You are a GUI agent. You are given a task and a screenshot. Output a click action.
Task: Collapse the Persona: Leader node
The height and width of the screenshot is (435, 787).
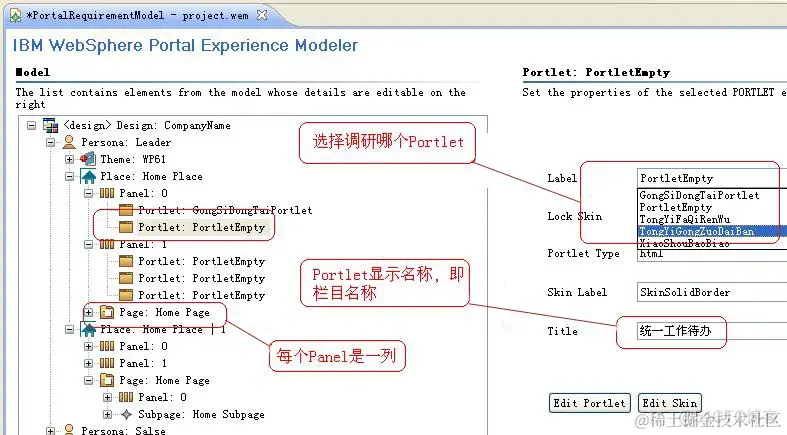[50, 142]
